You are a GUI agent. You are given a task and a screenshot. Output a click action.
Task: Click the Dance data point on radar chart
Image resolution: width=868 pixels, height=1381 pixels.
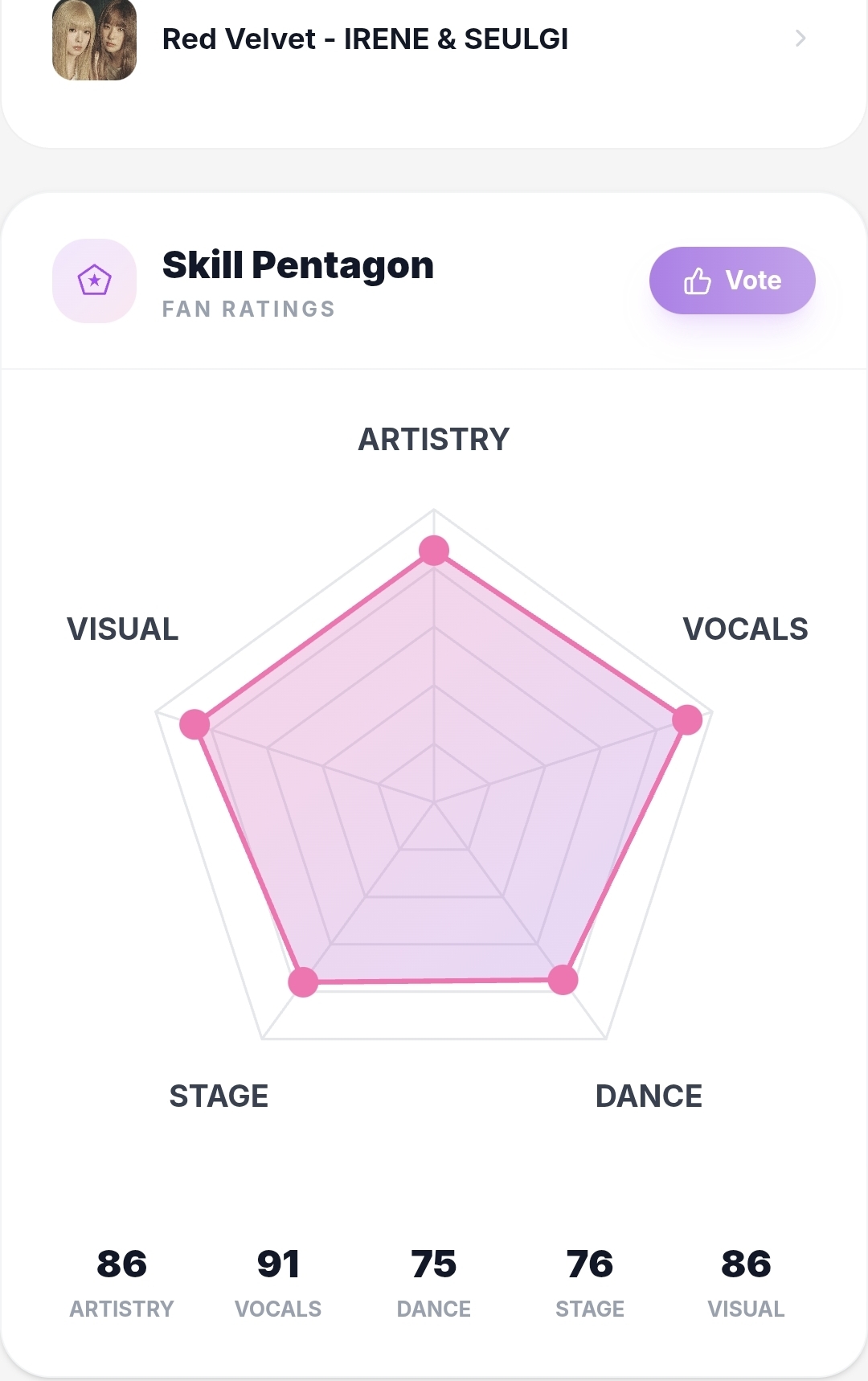(563, 980)
